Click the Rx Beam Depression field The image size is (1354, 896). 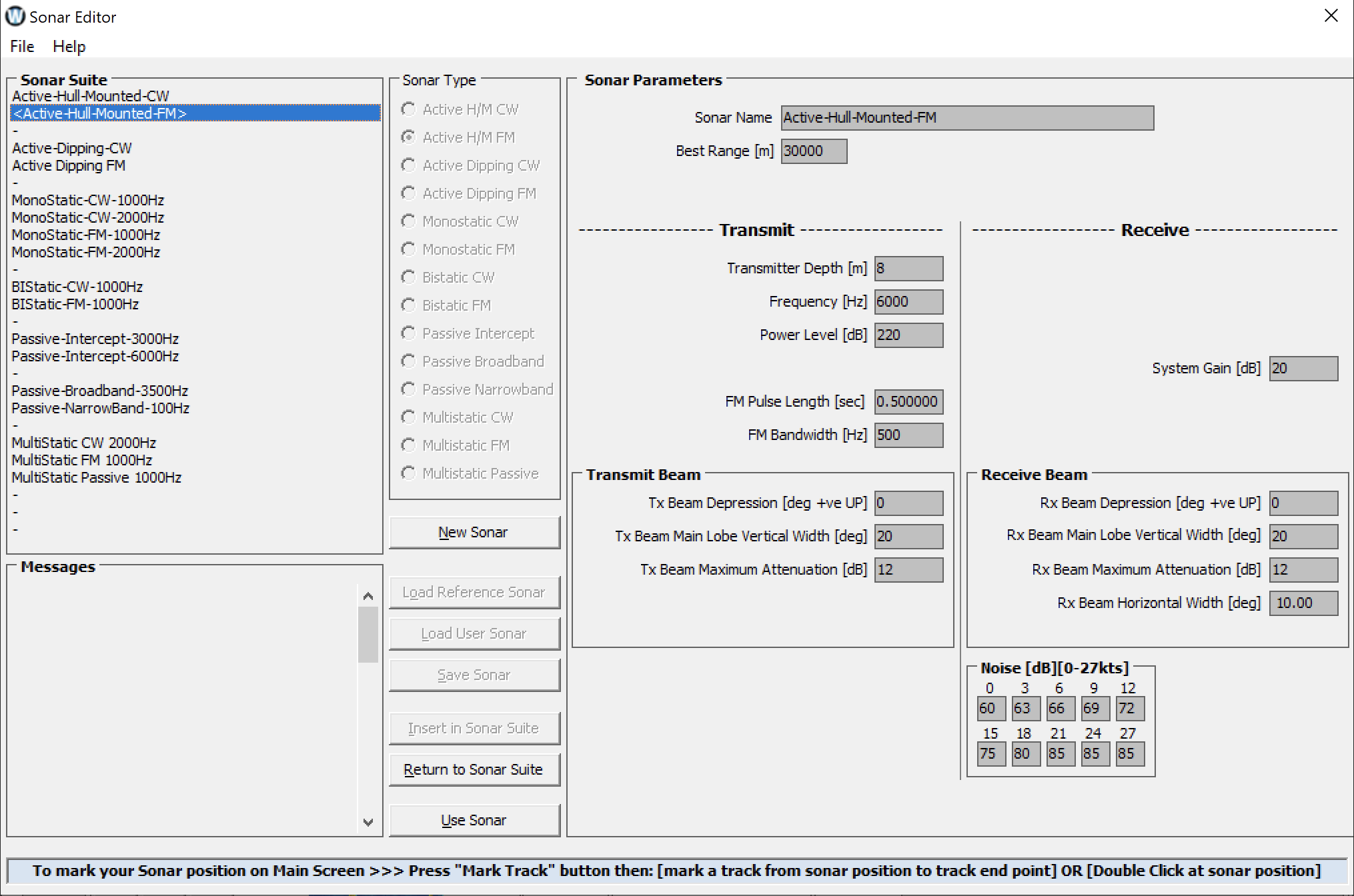(x=1303, y=503)
